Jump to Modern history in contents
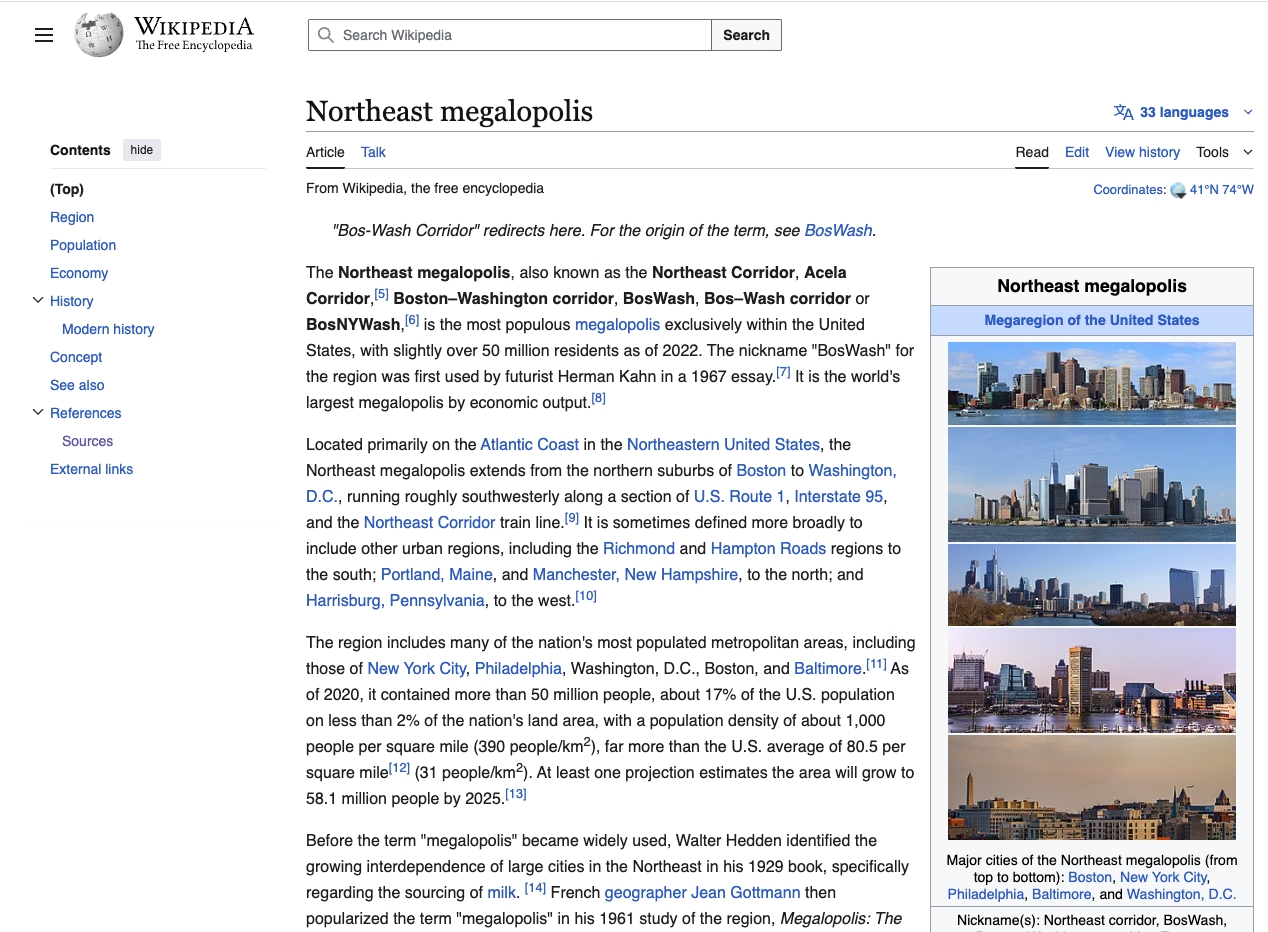Viewport: 1268px width, 932px height. tap(108, 329)
